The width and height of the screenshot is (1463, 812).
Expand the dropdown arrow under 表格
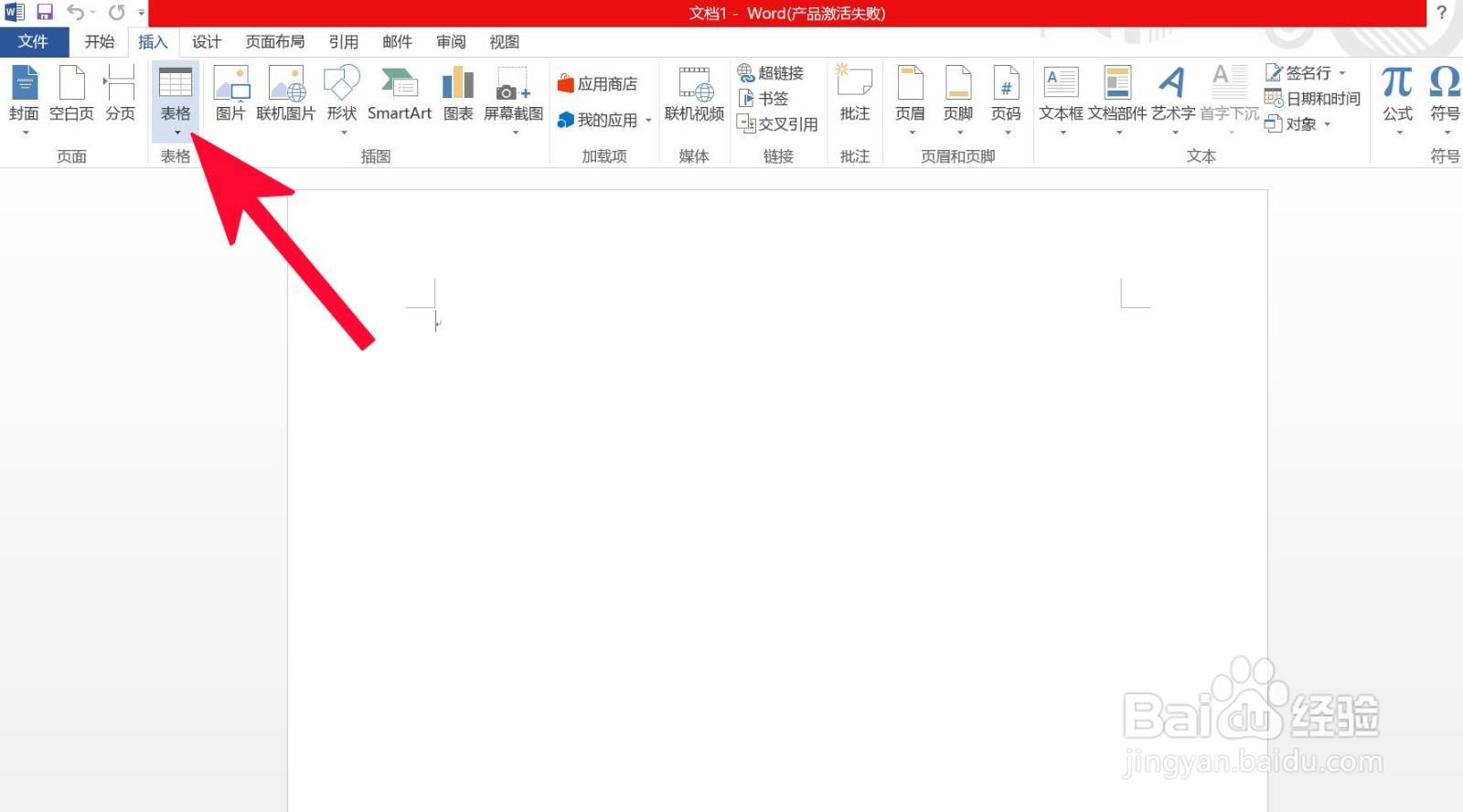pyautogui.click(x=176, y=133)
